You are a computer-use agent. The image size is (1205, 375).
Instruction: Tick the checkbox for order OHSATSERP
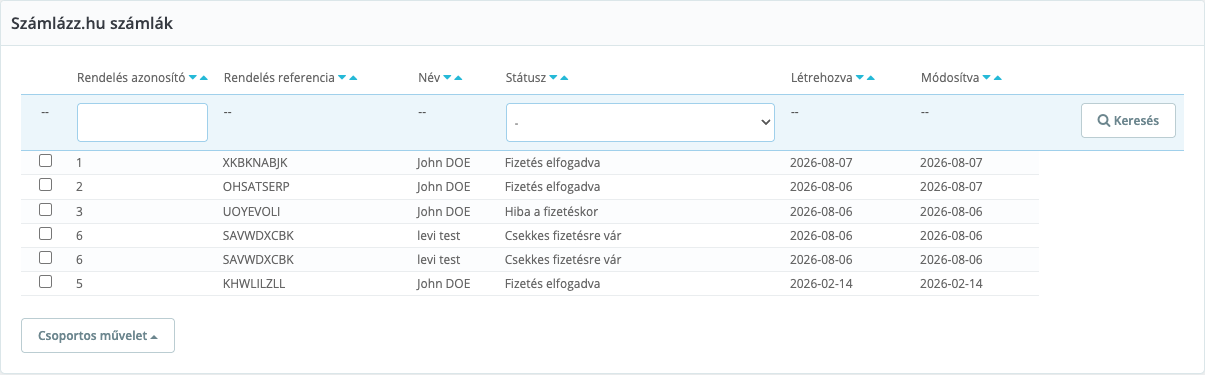(45, 185)
